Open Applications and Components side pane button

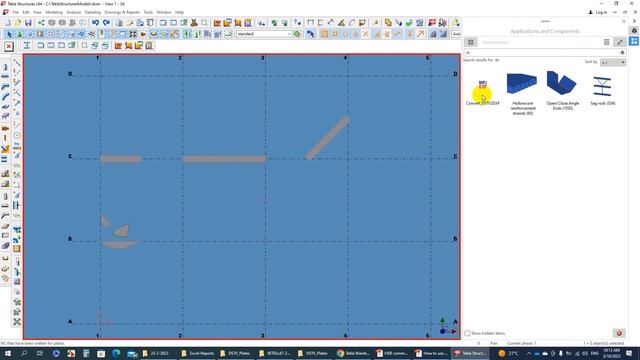click(x=634, y=41)
